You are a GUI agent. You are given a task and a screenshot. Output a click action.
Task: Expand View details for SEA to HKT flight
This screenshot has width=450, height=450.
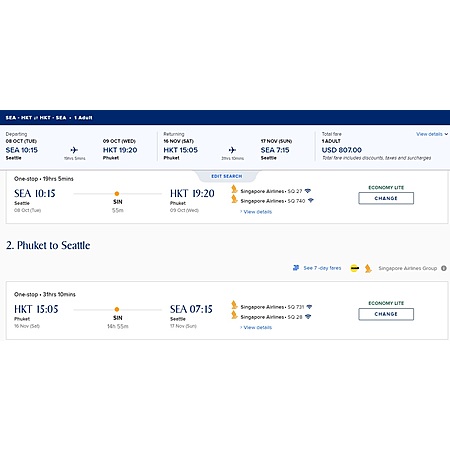(256, 212)
